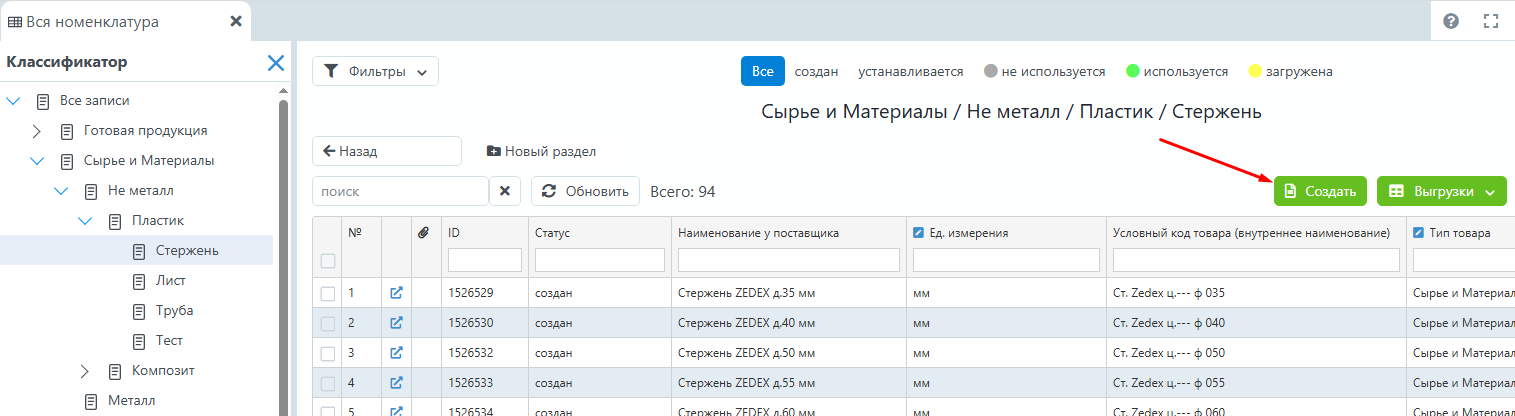This screenshot has width=1515, height=416.
Task: Toggle the Ед. измерения column checkbox
Action: pyautogui.click(x=918, y=233)
